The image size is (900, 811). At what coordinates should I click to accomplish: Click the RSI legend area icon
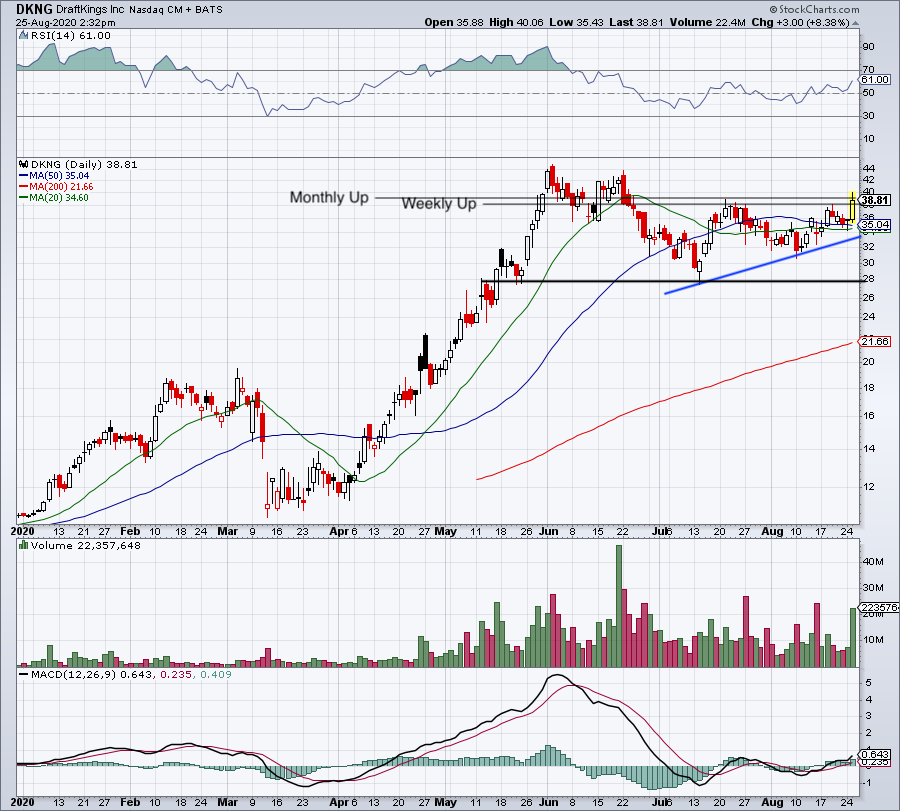click(x=23, y=35)
